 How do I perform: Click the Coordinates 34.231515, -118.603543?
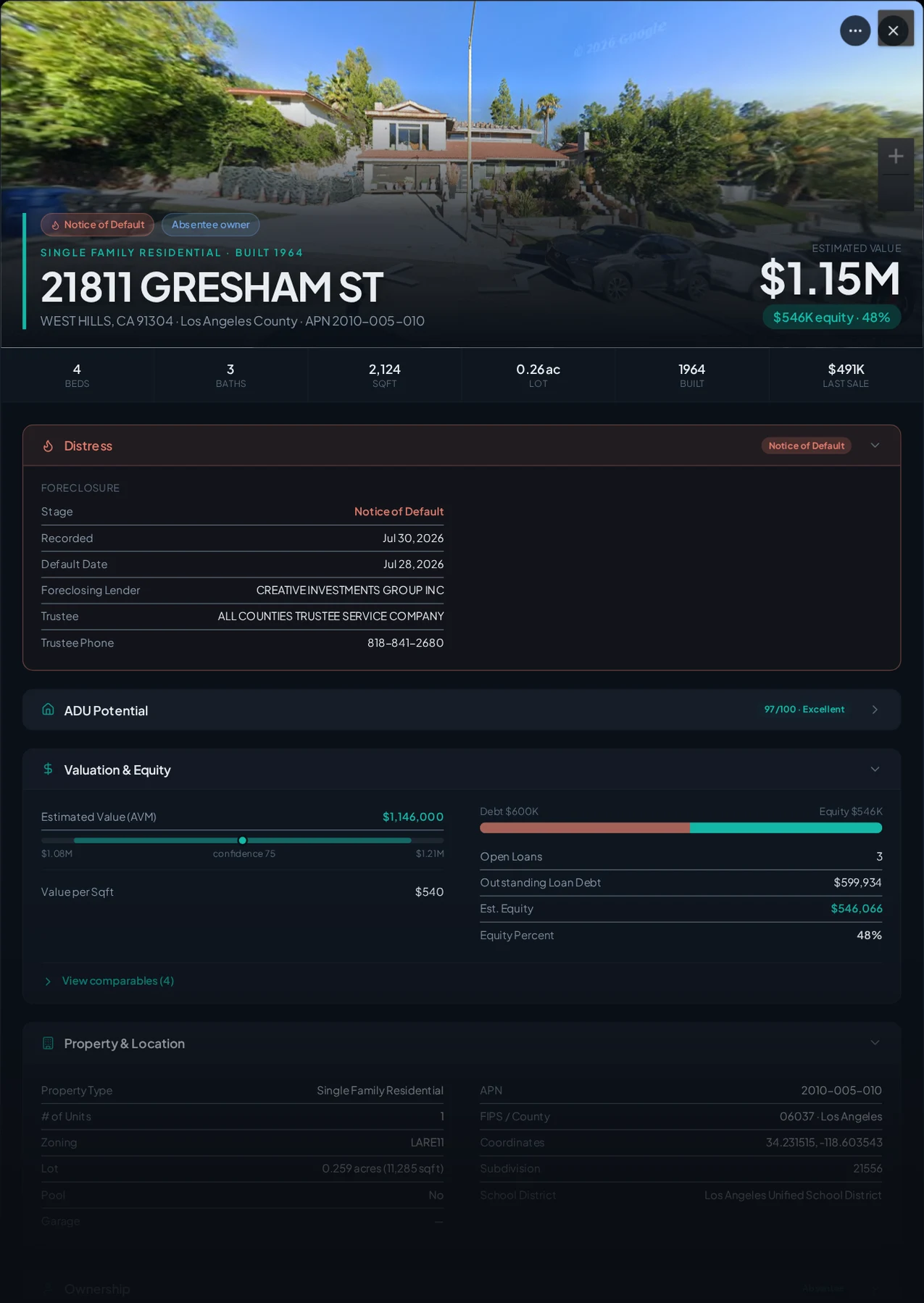point(824,1143)
